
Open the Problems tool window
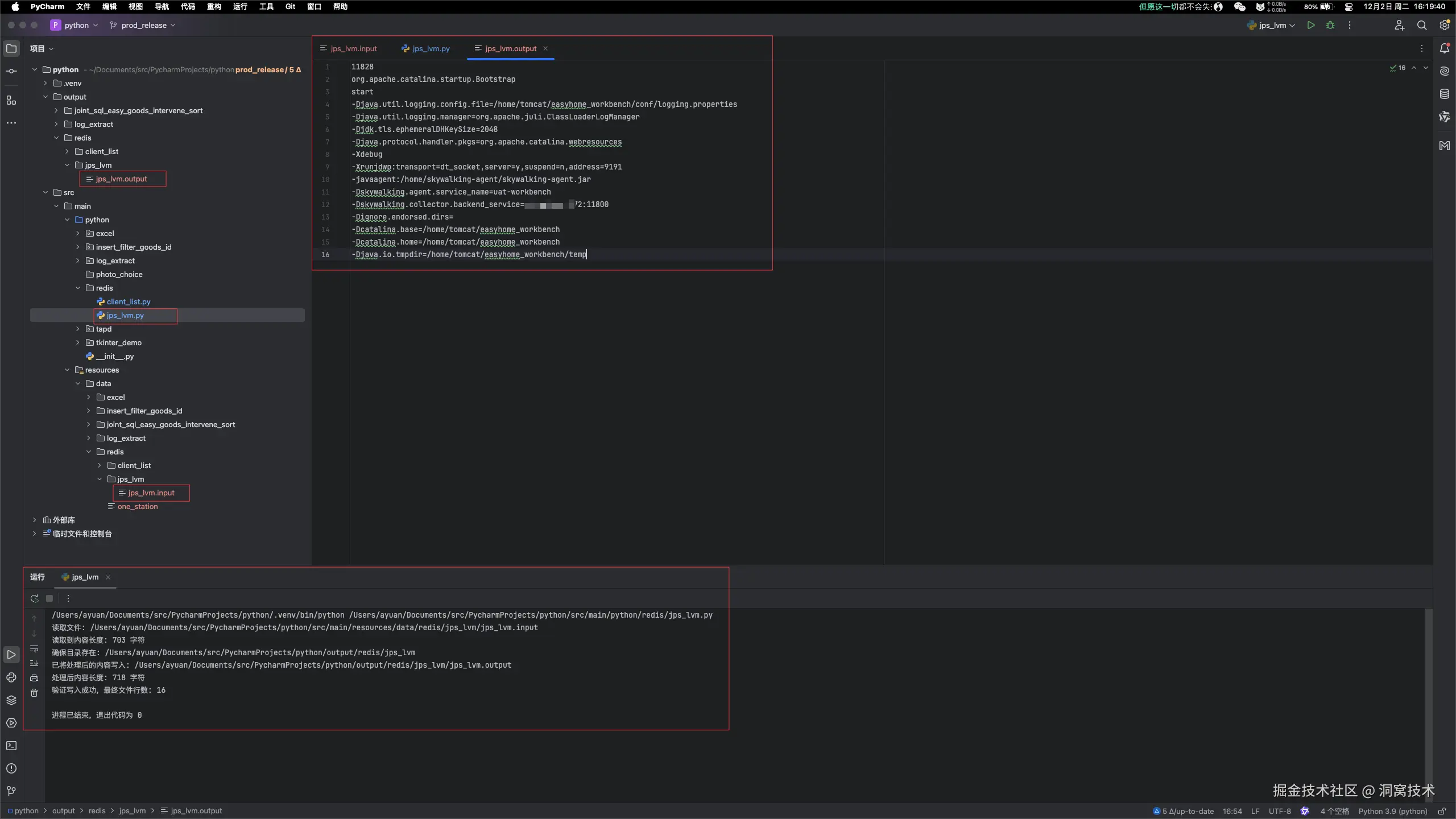(11, 768)
